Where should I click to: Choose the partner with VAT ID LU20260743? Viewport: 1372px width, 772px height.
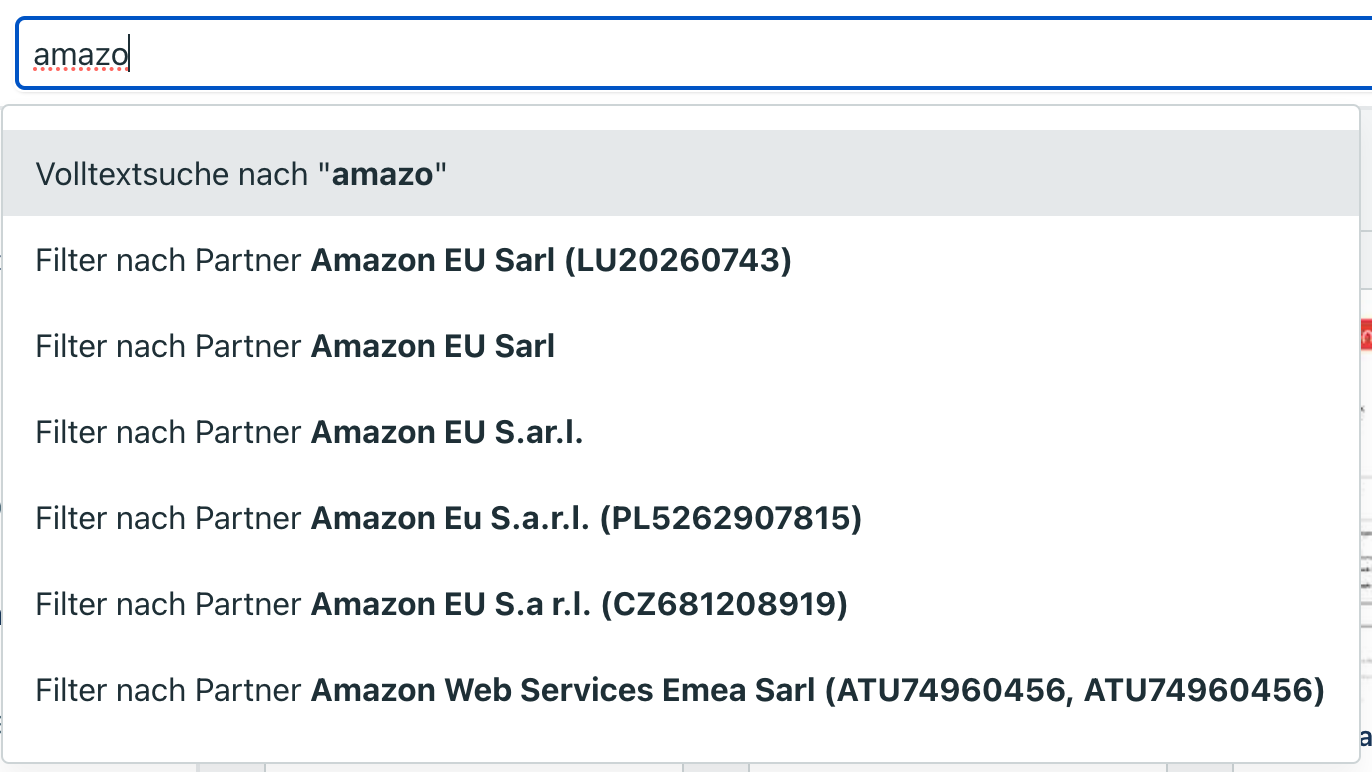(678, 260)
